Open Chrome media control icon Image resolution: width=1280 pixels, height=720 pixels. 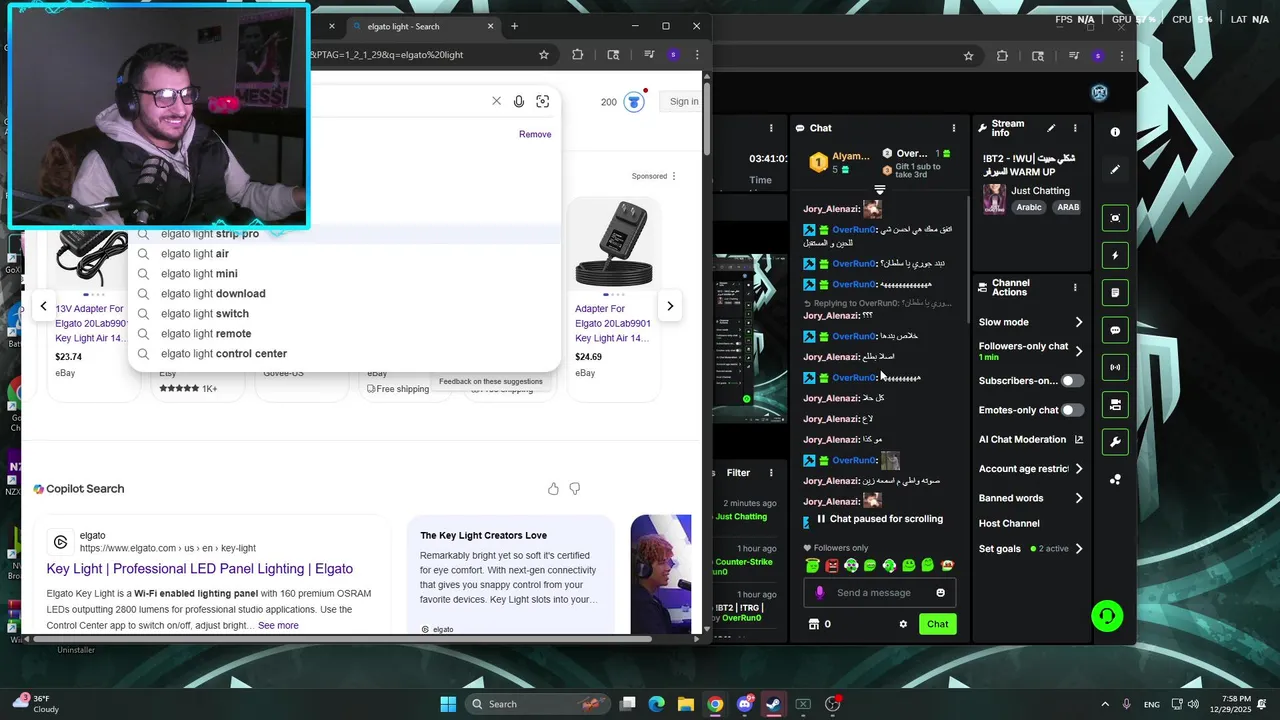click(x=650, y=55)
